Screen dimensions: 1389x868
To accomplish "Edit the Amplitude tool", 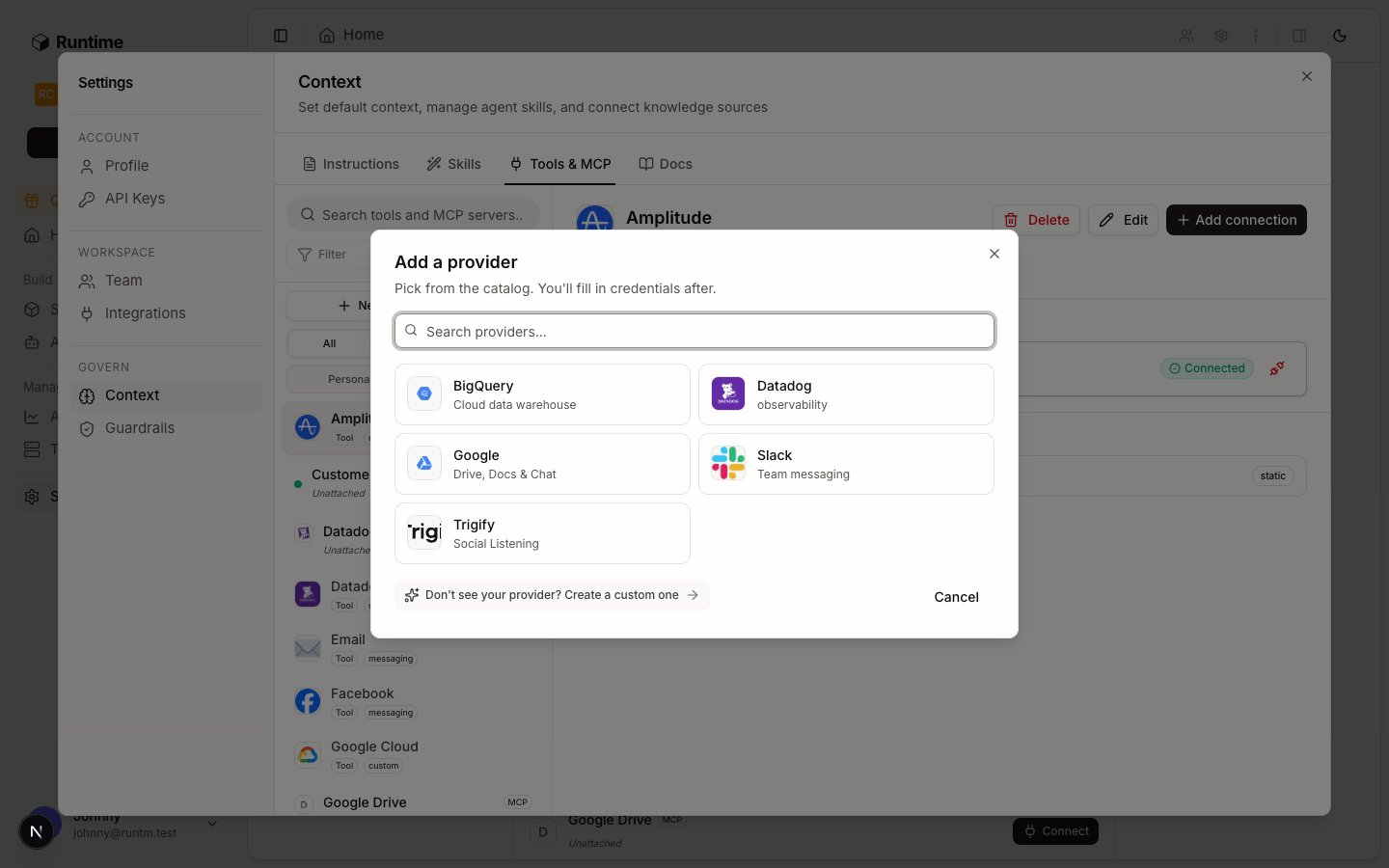I will point(1123,220).
